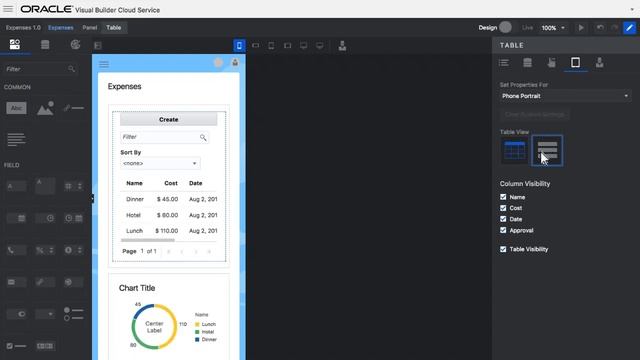Image resolution: width=640 pixels, height=360 pixels.
Task: Uncheck the Cost column visibility checkbox
Action: coord(503,208)
